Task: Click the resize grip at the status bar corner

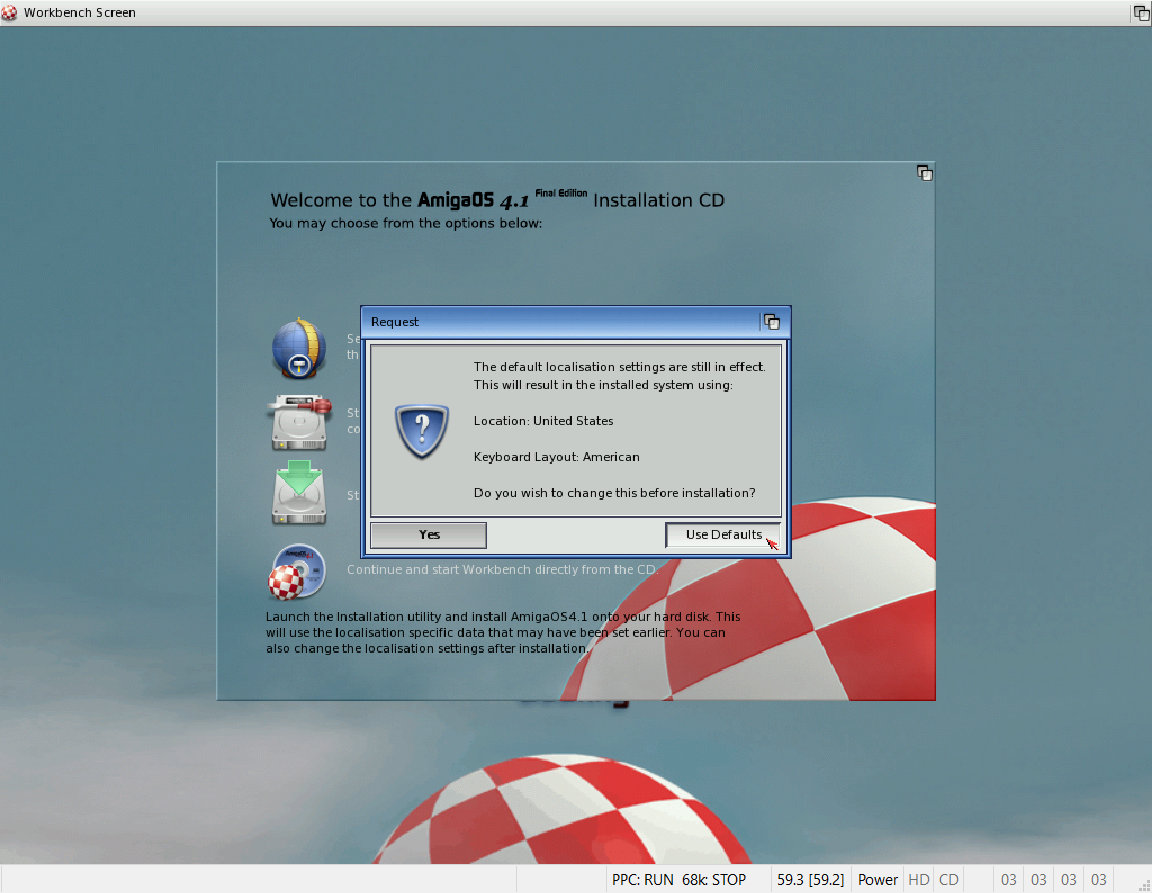Action: pyautogui.click(x=1144, y=885)
